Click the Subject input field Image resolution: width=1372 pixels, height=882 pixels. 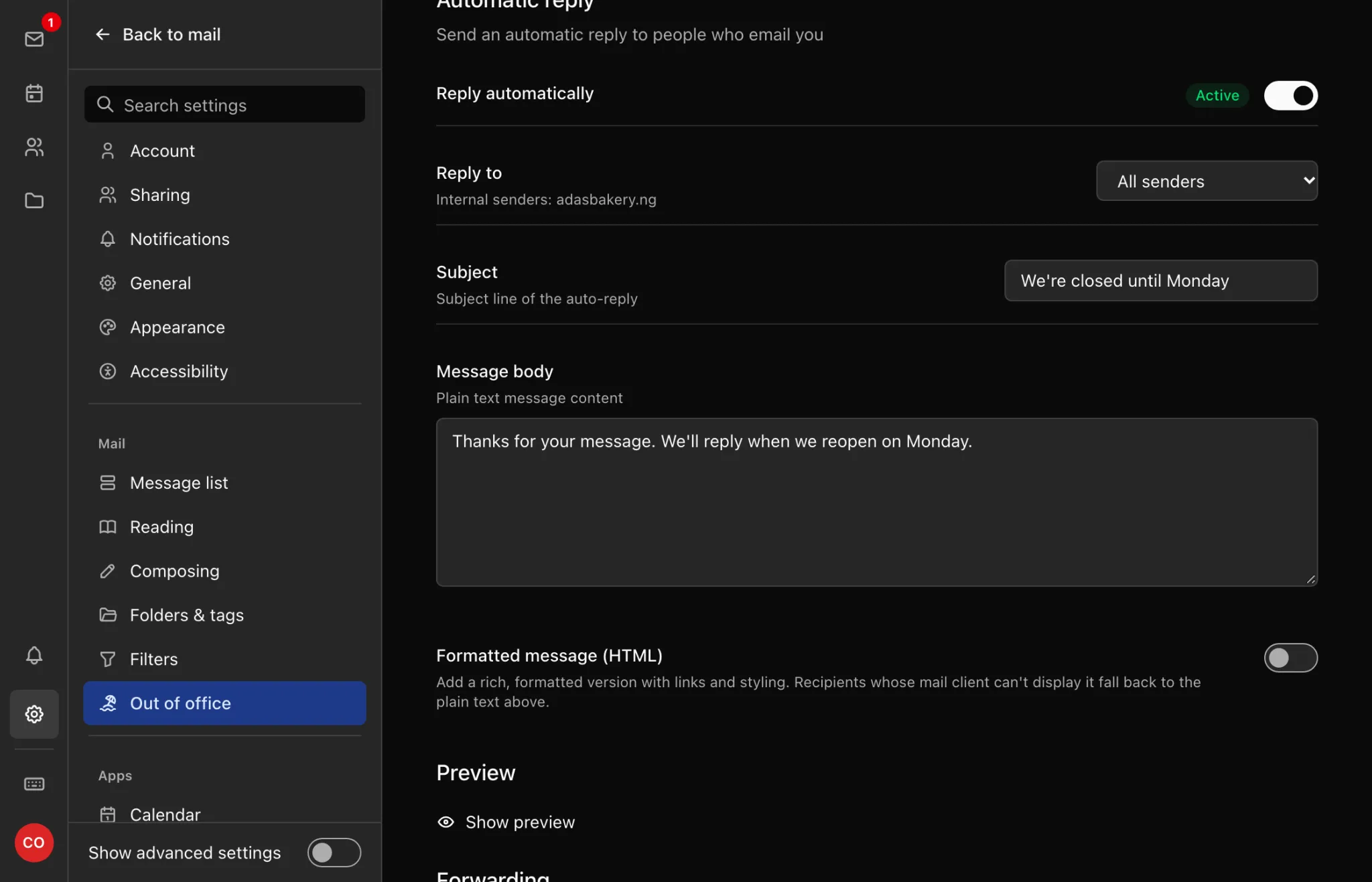point(1160,281)
